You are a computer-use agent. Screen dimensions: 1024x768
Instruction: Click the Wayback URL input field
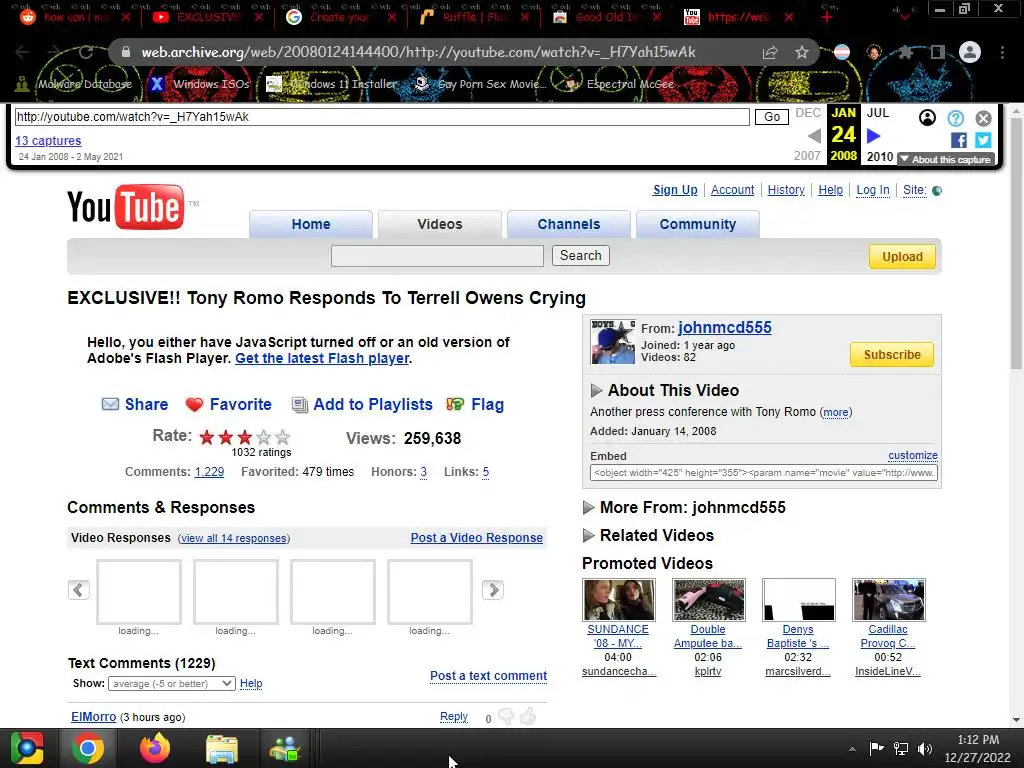(x=382, y=117)
